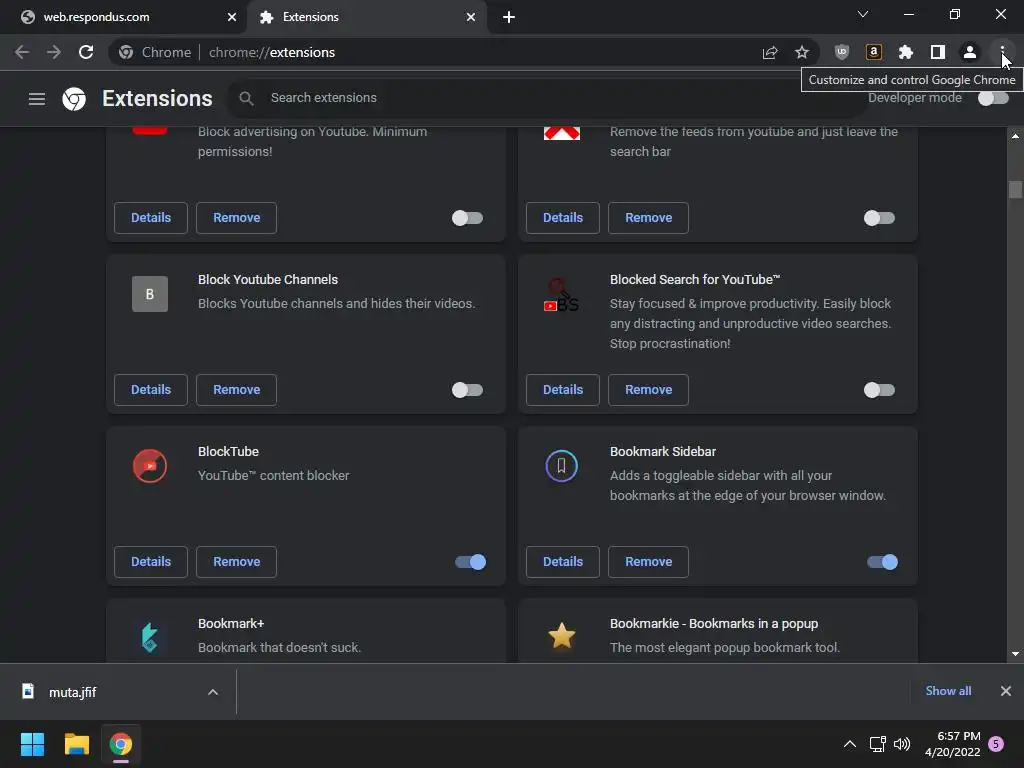Enable the Remove the feeds from youtube extension toggle
This screenshot has height=768, width=1024.
point(880,218)
